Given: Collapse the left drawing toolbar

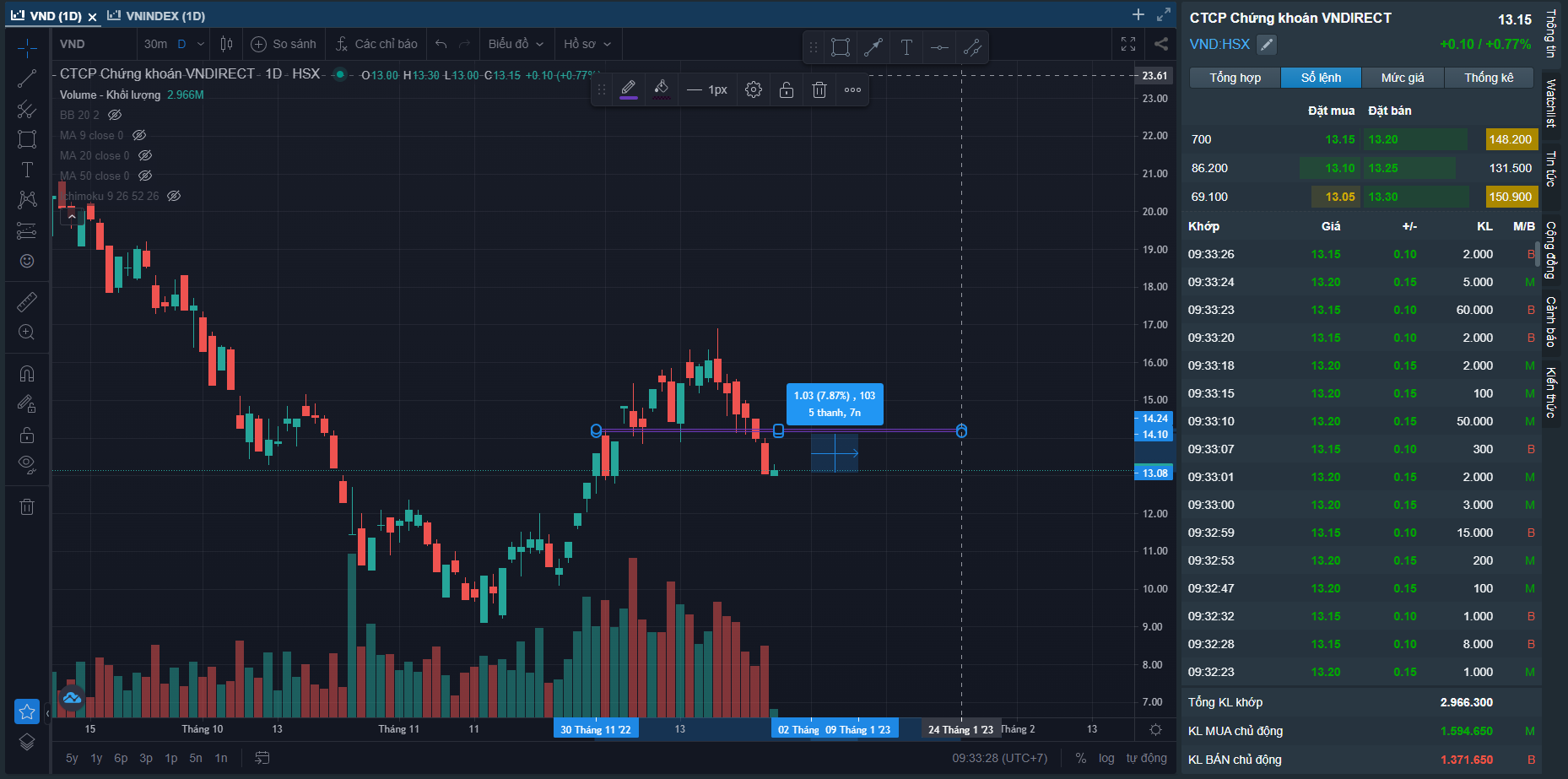Looking at the screenshot, I should click(47, 713).
